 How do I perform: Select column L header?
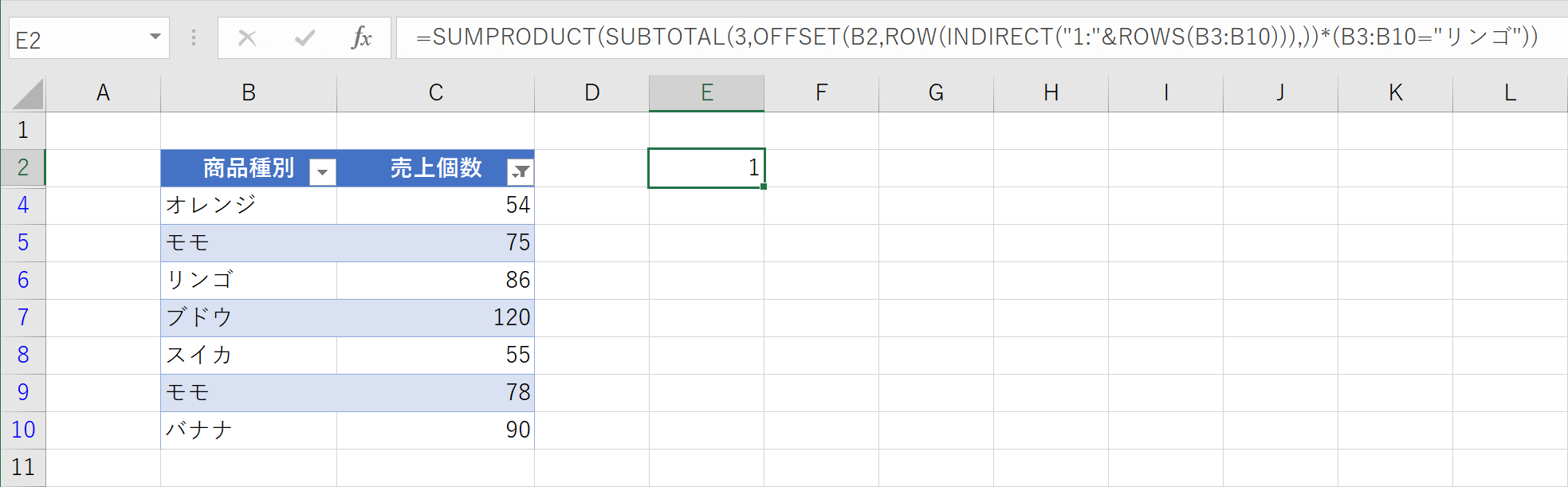pos(1510,93)
